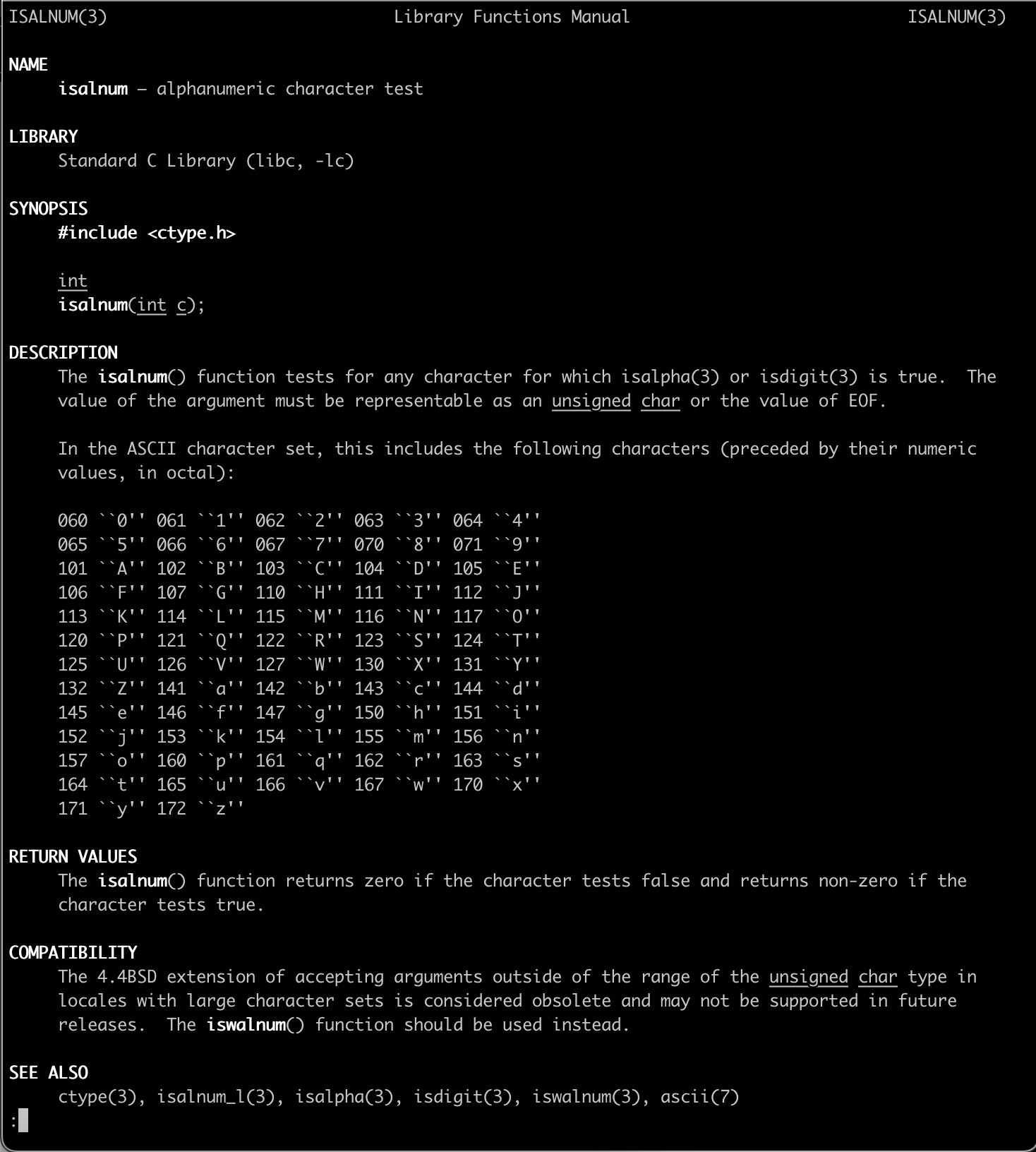The width and height of the screenshot is (1036, 1152).
Task: Click octal value 060 in the table
Action: click(x=73, y=521)
